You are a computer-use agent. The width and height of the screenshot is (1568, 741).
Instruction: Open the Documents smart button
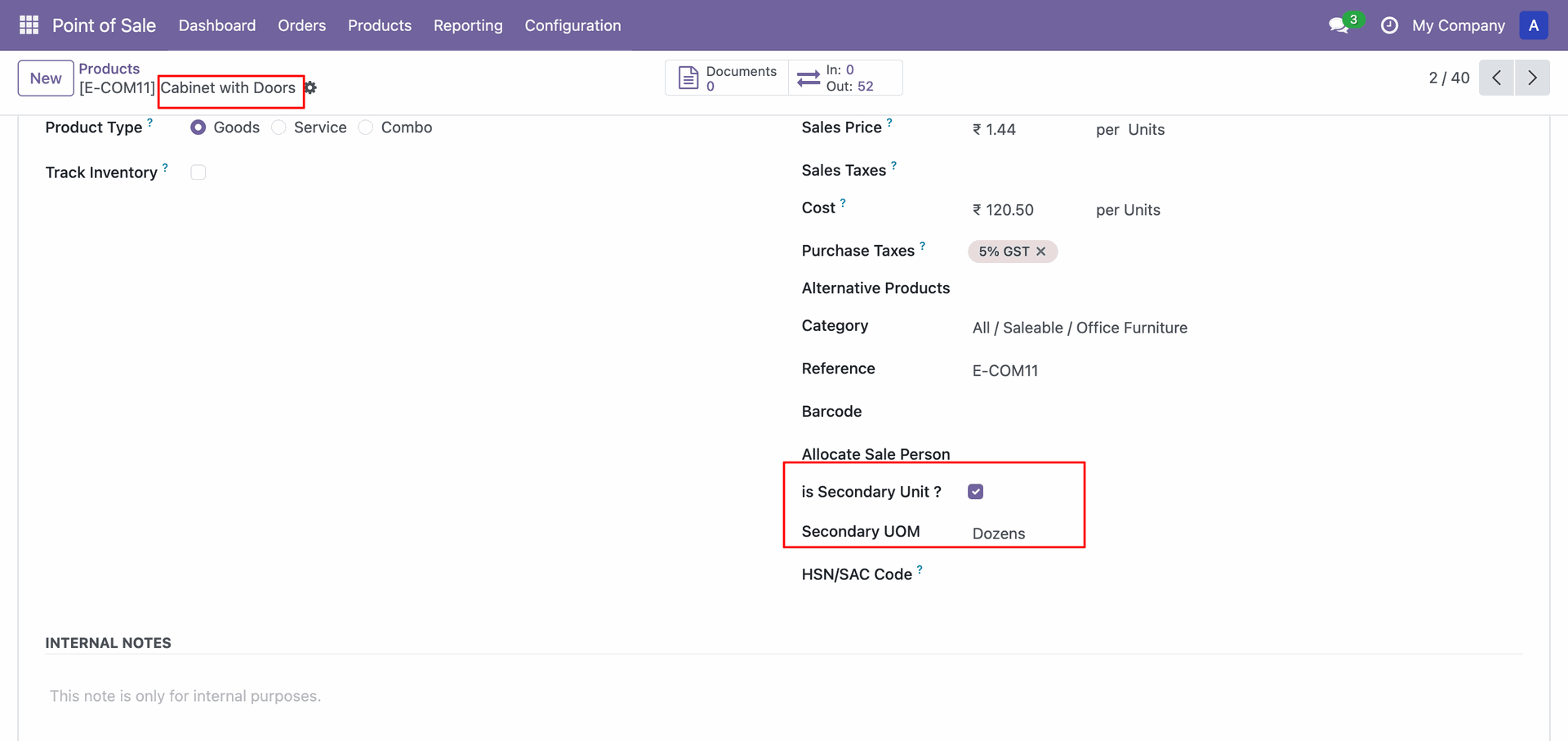(727, 78)
